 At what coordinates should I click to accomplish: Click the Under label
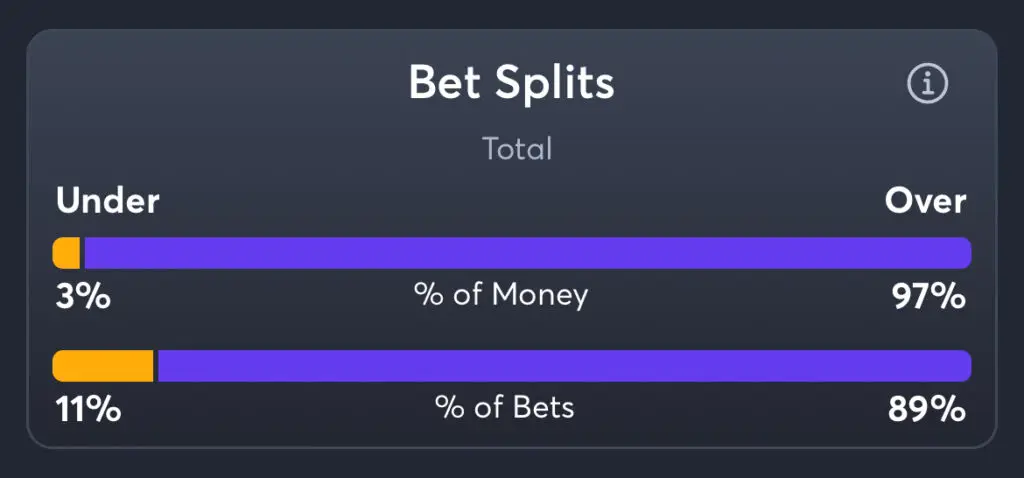108,201
